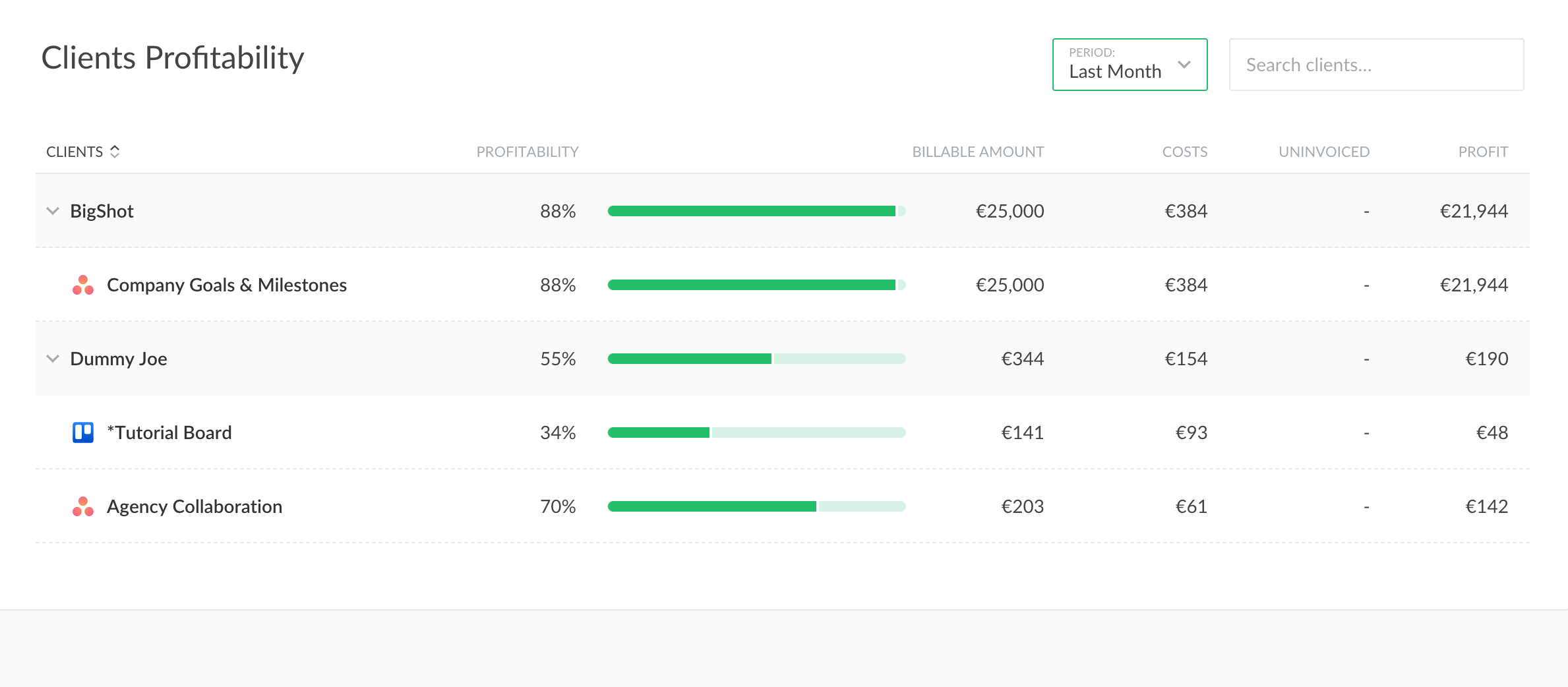The height and width of the screenshot is (687, 1568).
Task: Click Asana icon beside Company Goals & Milestones
Action: (x=83, y=285)
